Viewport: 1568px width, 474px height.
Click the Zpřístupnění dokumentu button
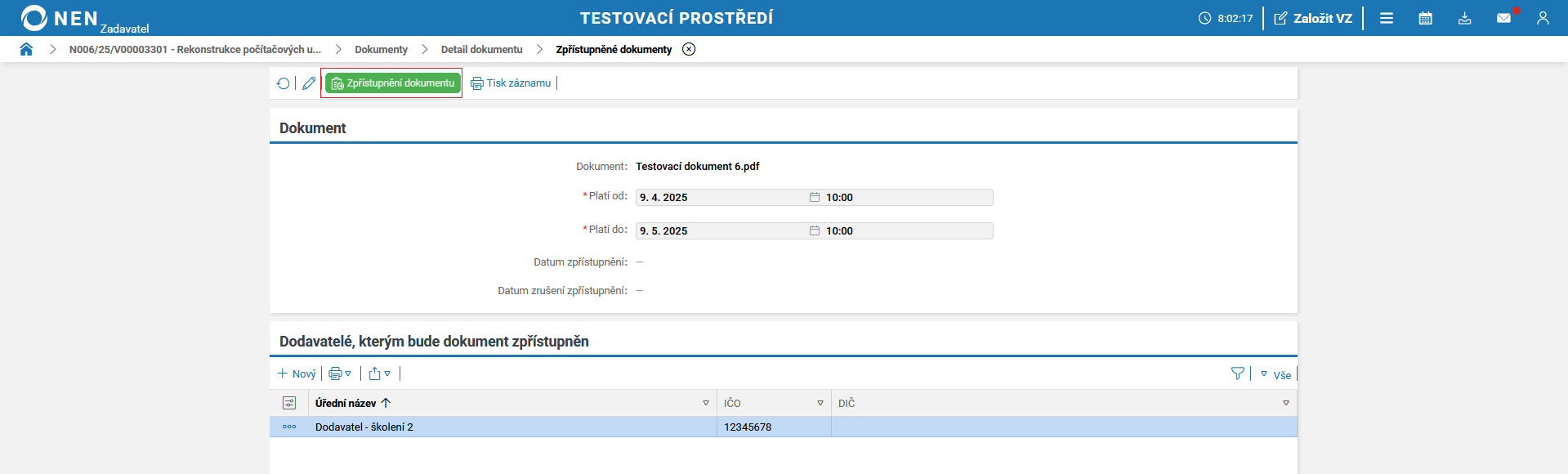coord(392,83)
